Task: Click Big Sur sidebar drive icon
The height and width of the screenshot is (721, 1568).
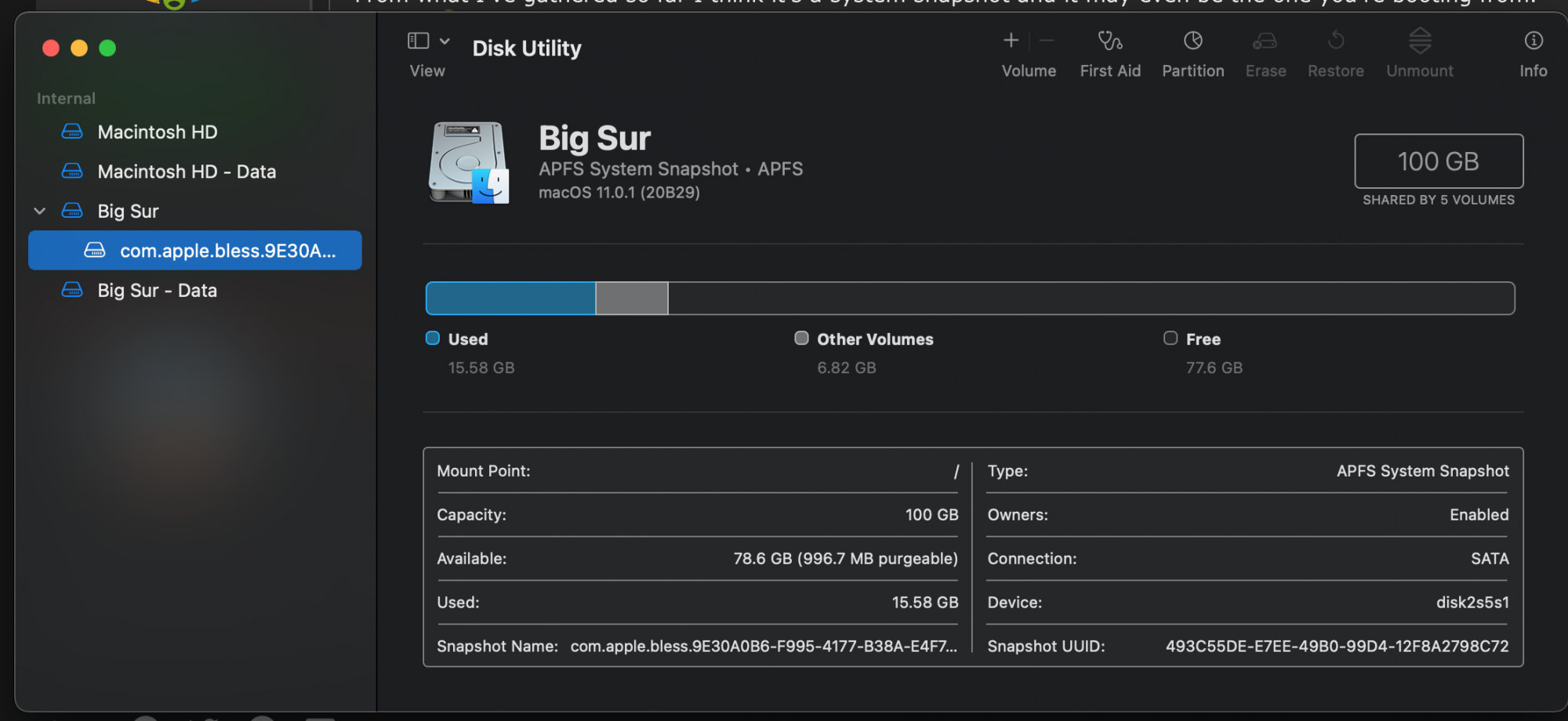Action: point(72,211)
